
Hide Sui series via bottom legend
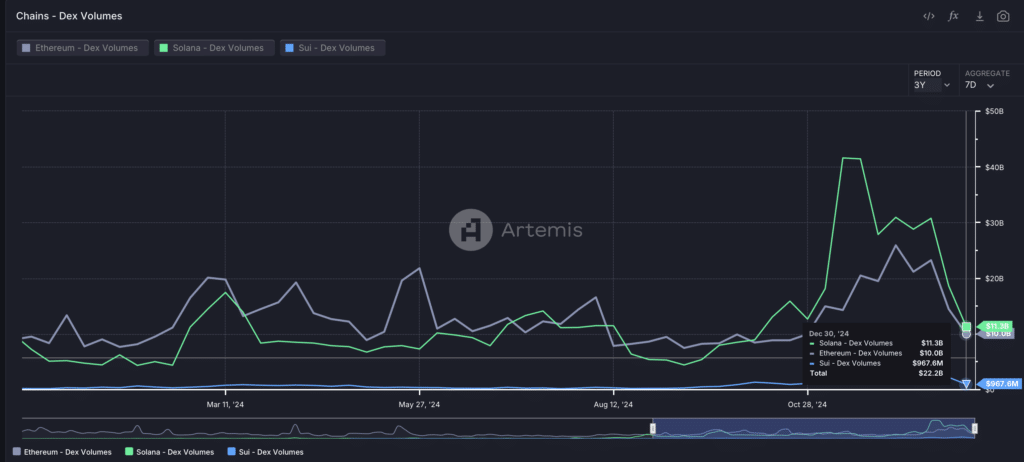[x=265, y=452]
